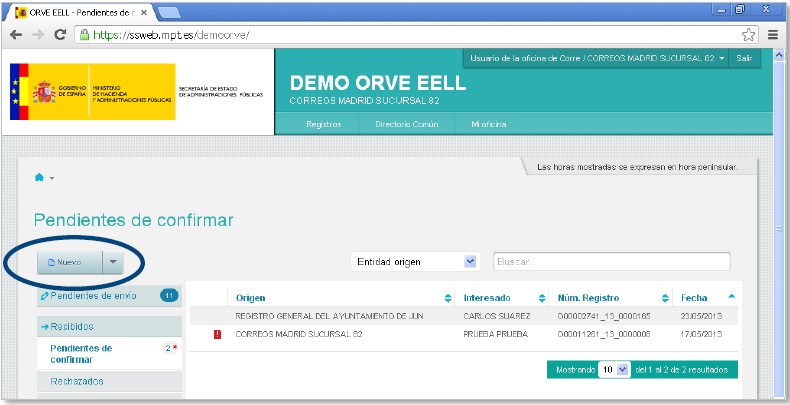Open the Mi oficina menu

(x=489, y=124)
